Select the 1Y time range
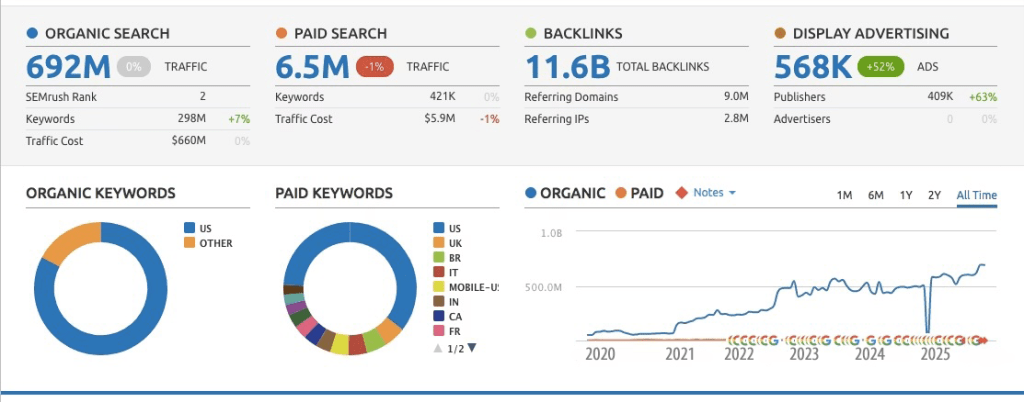 (905, 195)
